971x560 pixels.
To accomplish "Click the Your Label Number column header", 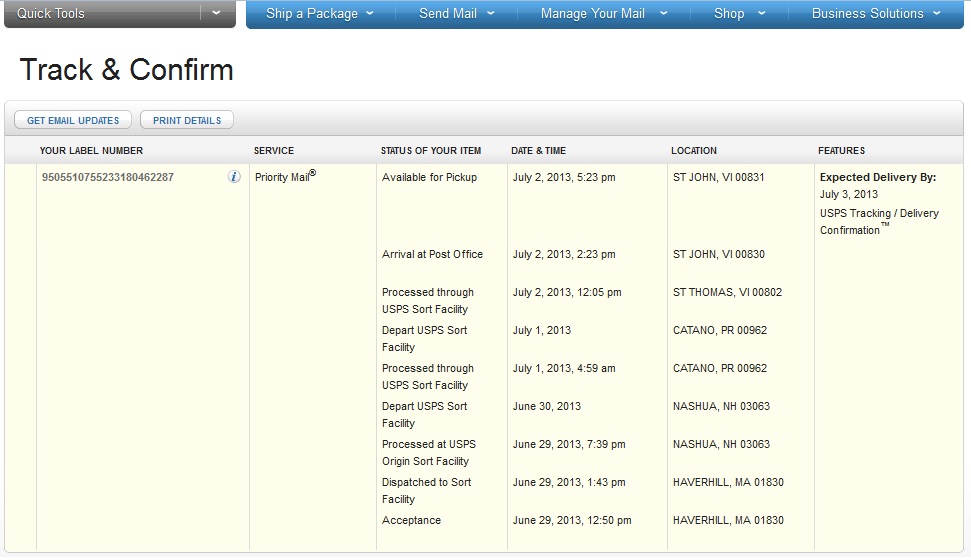I will click(x=91, y=151).
